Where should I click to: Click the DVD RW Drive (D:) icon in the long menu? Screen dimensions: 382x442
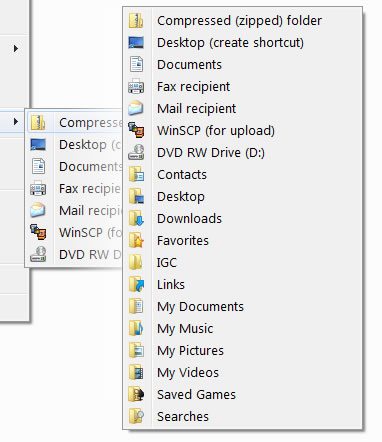(x=136, y=152)
